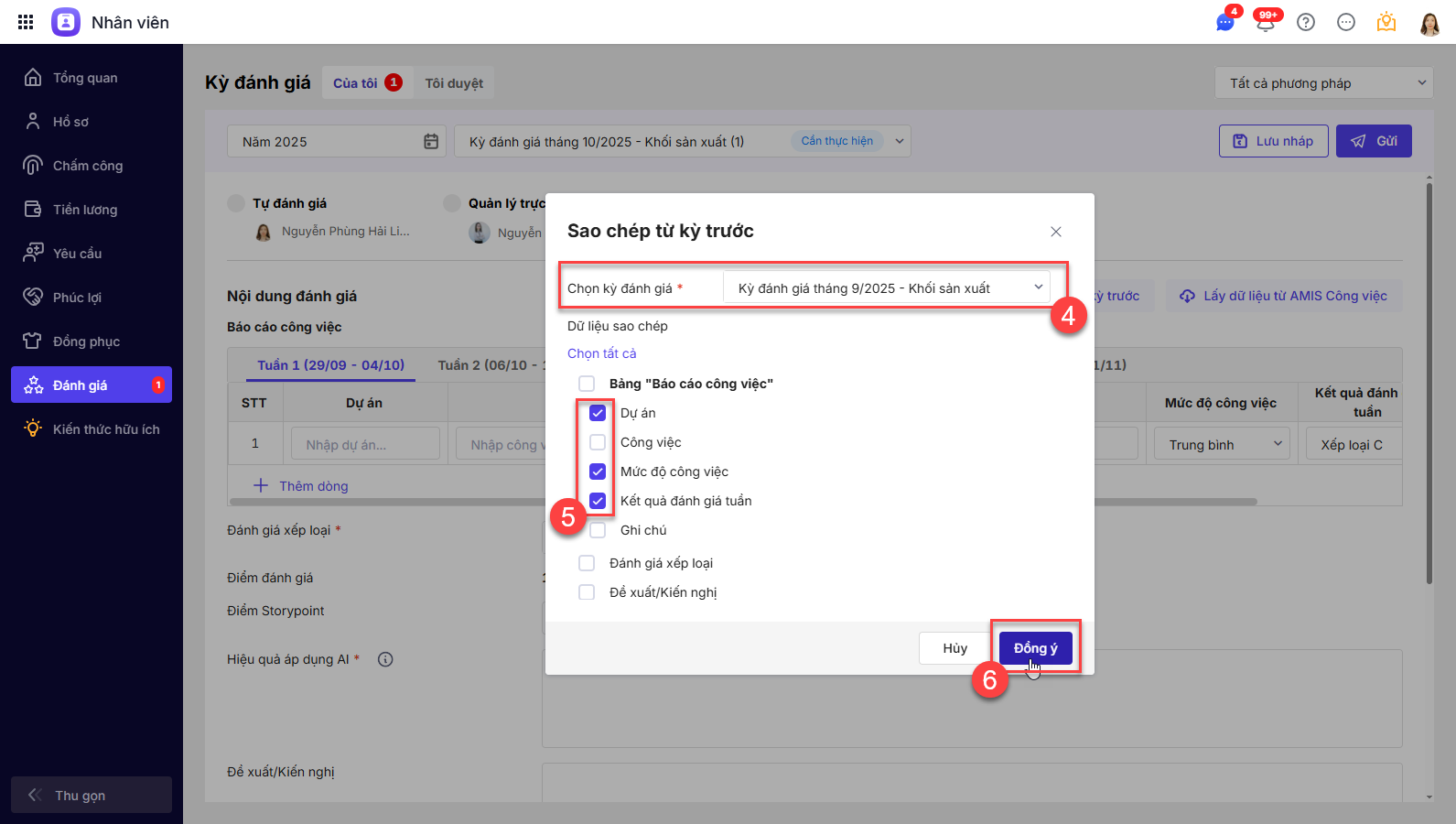Collapse the sidebar with Thu gọn
Viewport: 1456px width, 824px height.
pos(92,795)
